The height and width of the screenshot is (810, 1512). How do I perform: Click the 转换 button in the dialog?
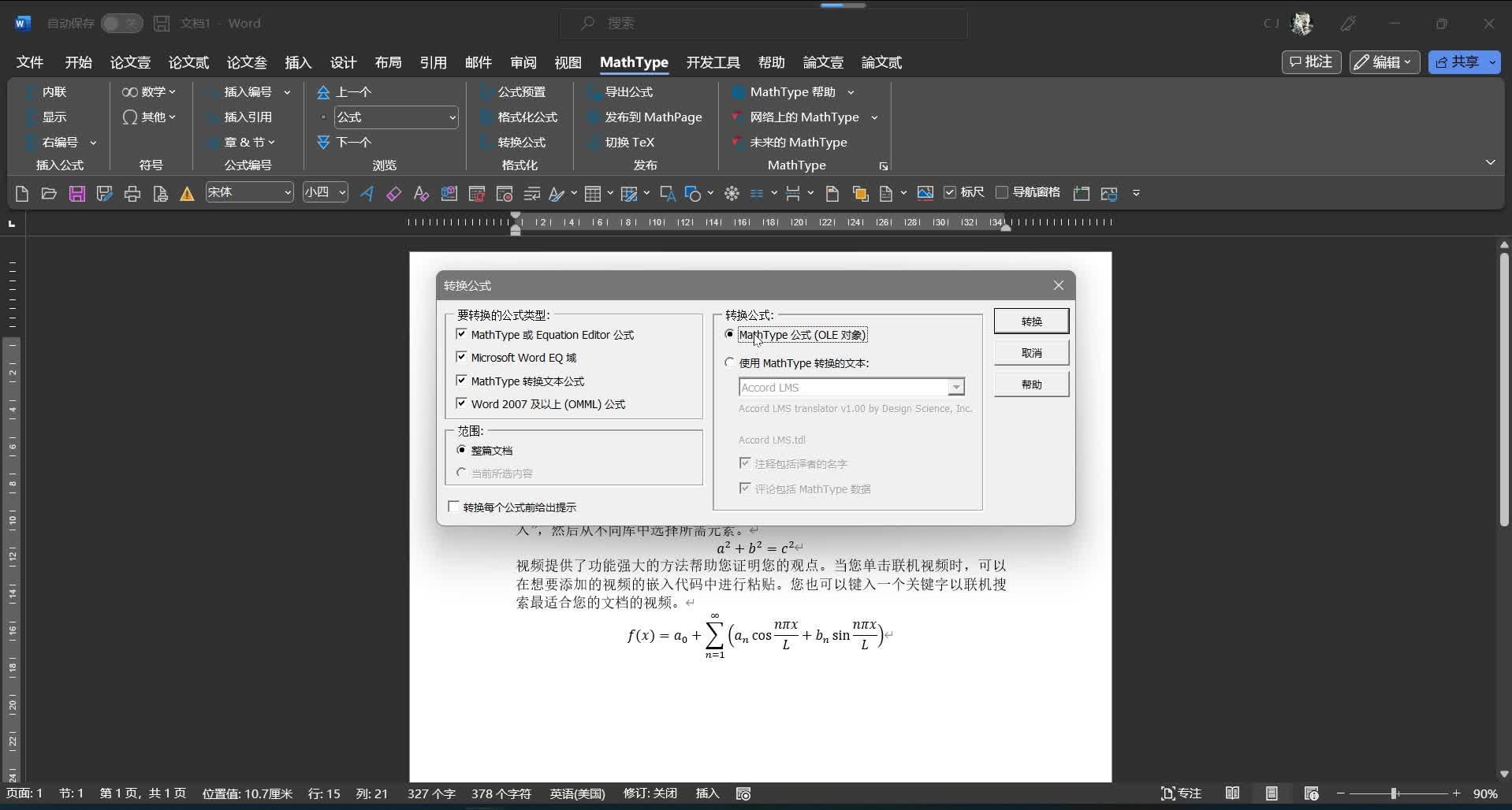tap(1031, 321)
